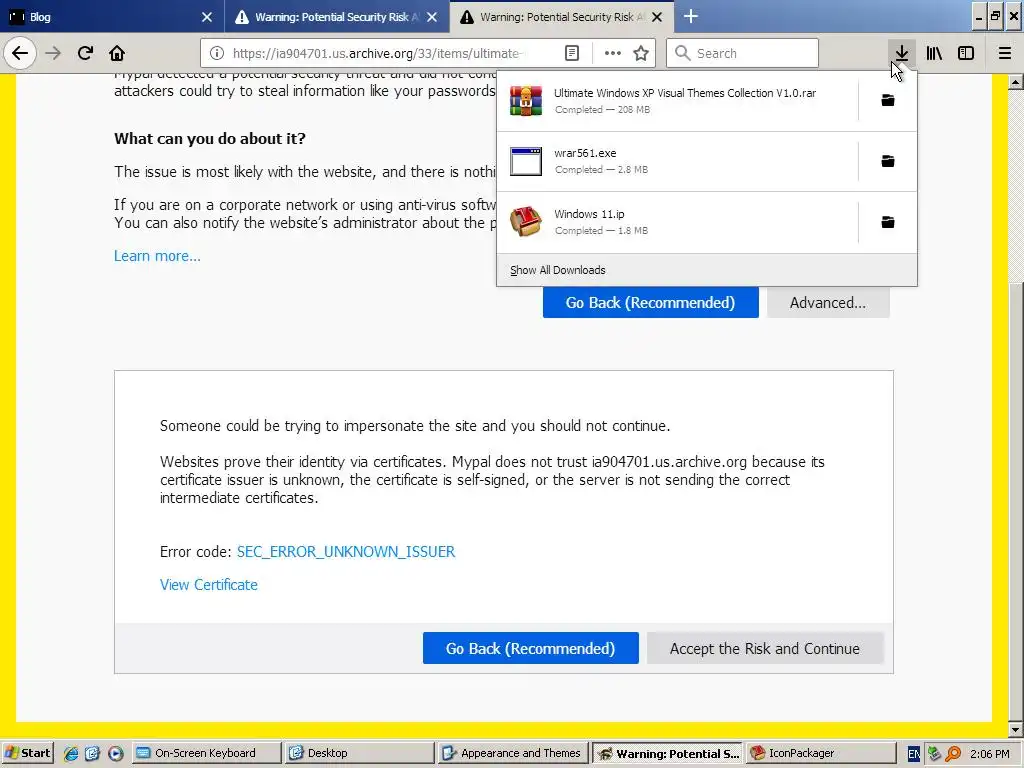
Task: Open the View Certificate link
Action: coord(208,584)
